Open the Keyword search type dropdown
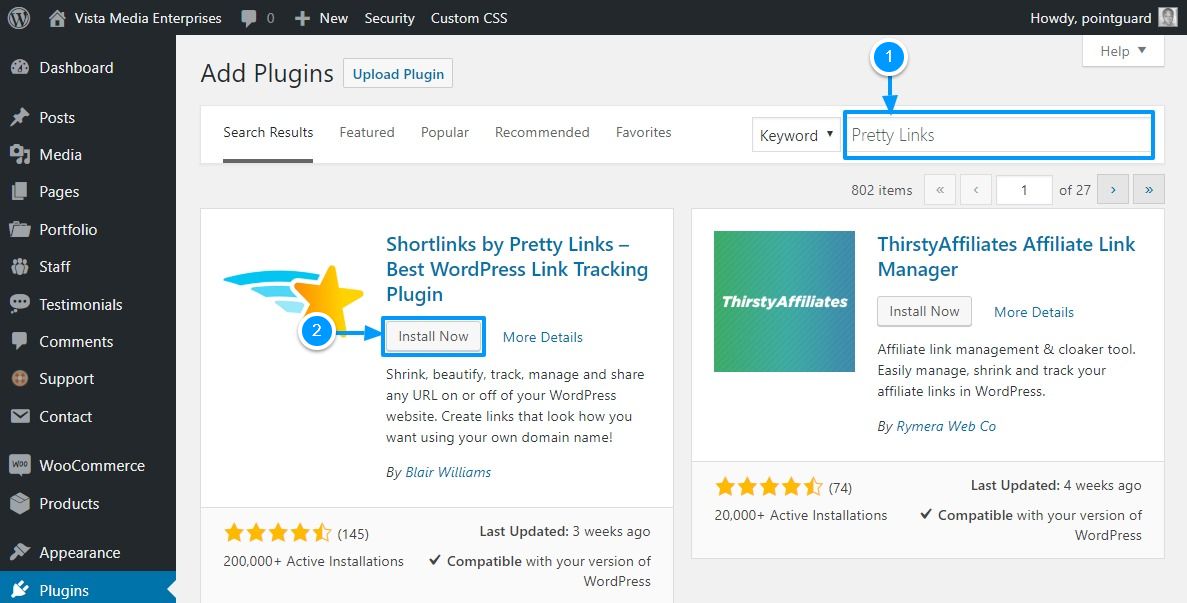Screen dimensions: 1187x603 [796, 135]
